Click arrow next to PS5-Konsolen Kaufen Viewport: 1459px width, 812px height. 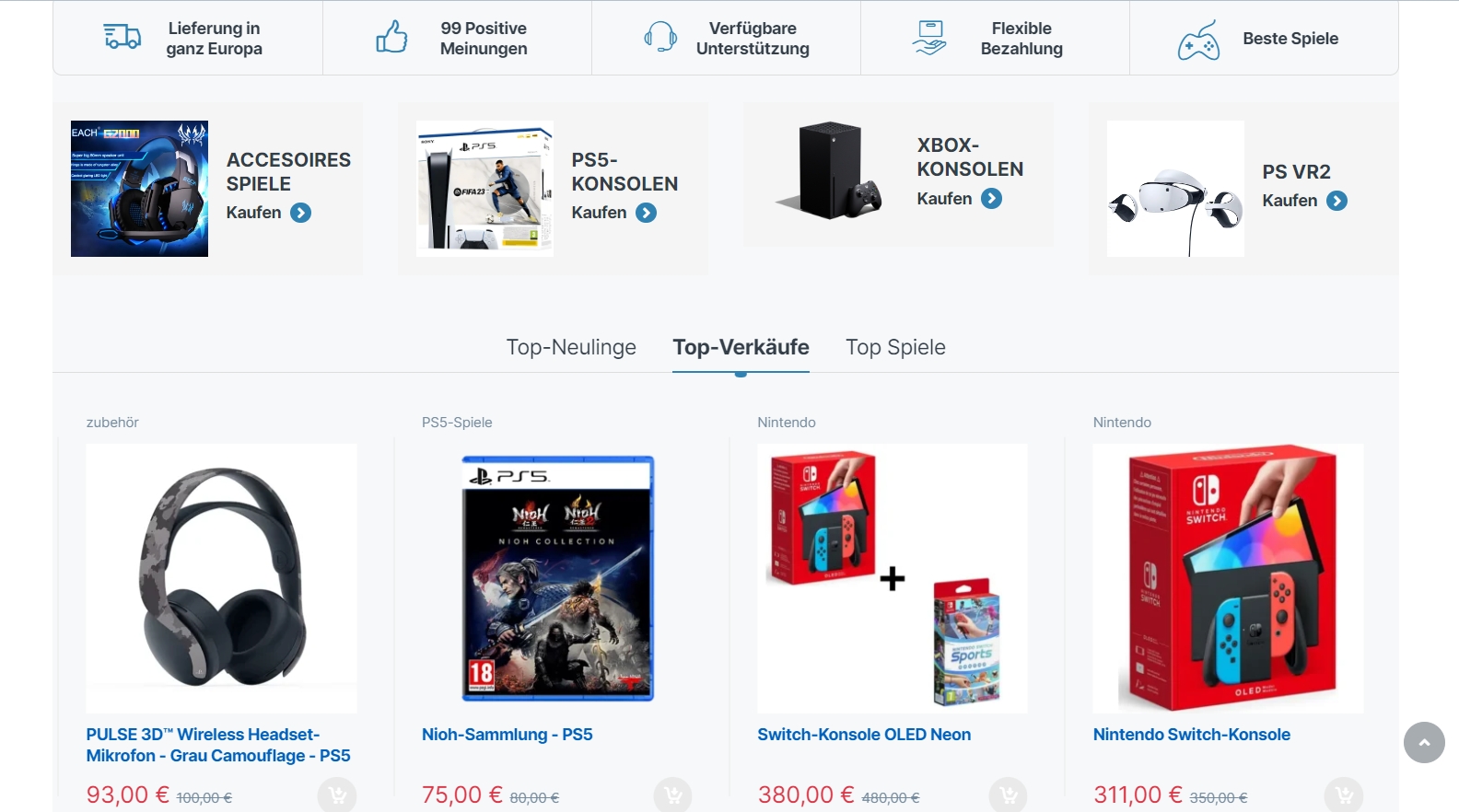(647, 214)
